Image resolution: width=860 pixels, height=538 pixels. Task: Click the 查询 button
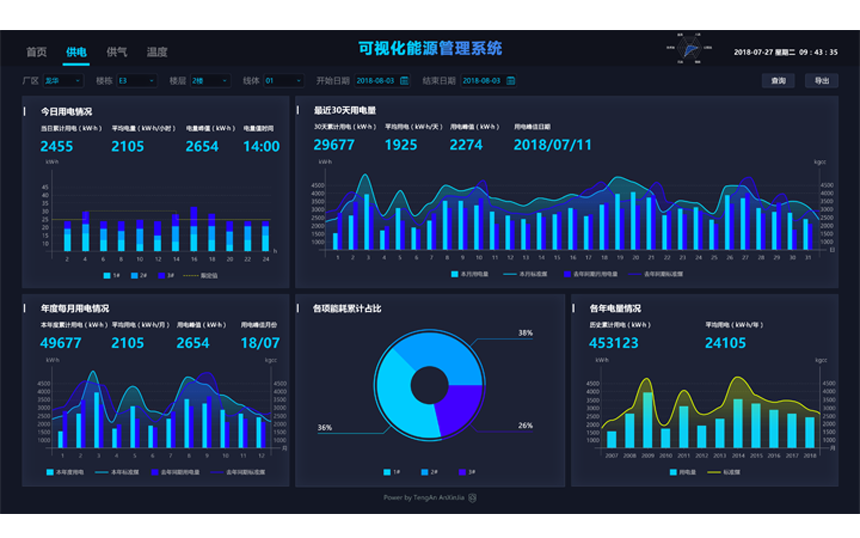click(778, 81)
